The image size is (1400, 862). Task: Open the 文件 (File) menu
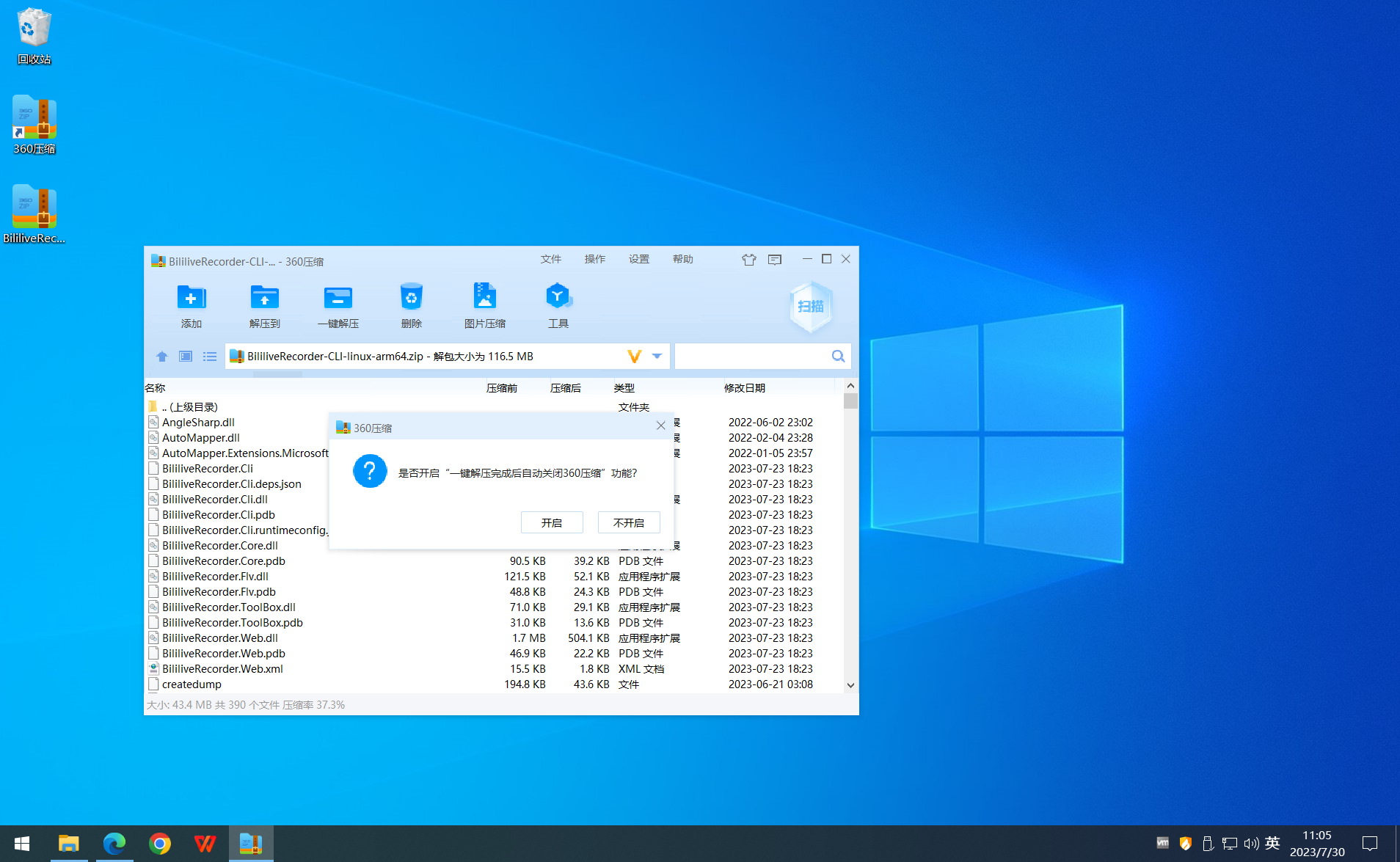[x=551, y=260]
